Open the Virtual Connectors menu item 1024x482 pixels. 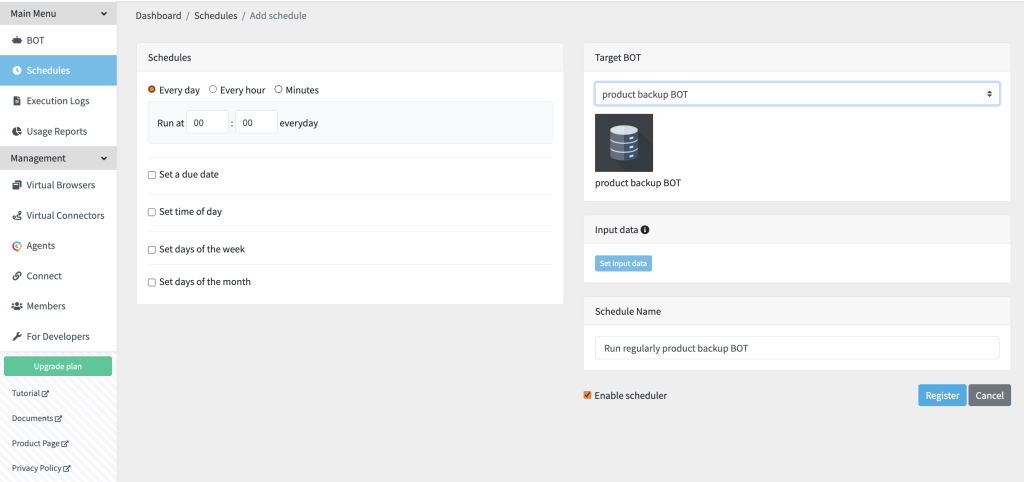(x=58, y=216)
